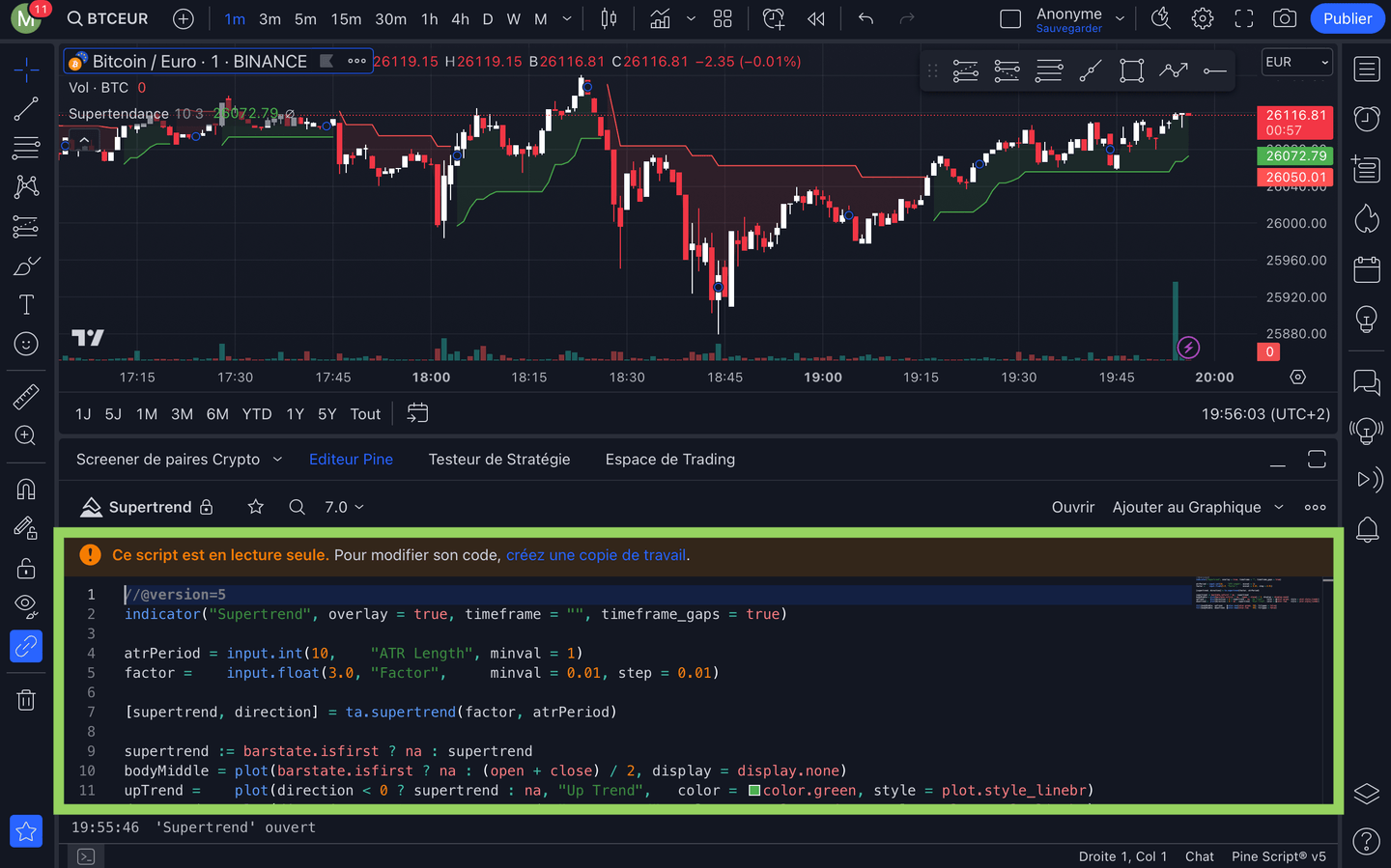Viewport: 1391px width, 868px height.
Task: Open the EUR currency dropdown
Action: pyautogui.click(x=1296, y=62)
